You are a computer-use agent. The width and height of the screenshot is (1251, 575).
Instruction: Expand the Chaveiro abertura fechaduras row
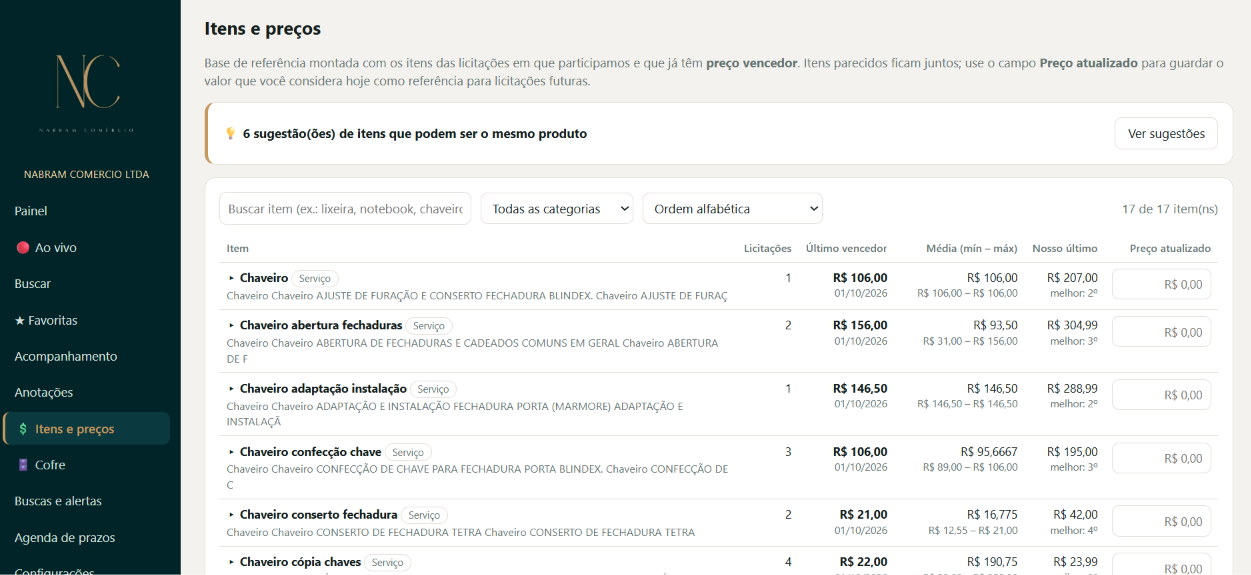(231, 325)
